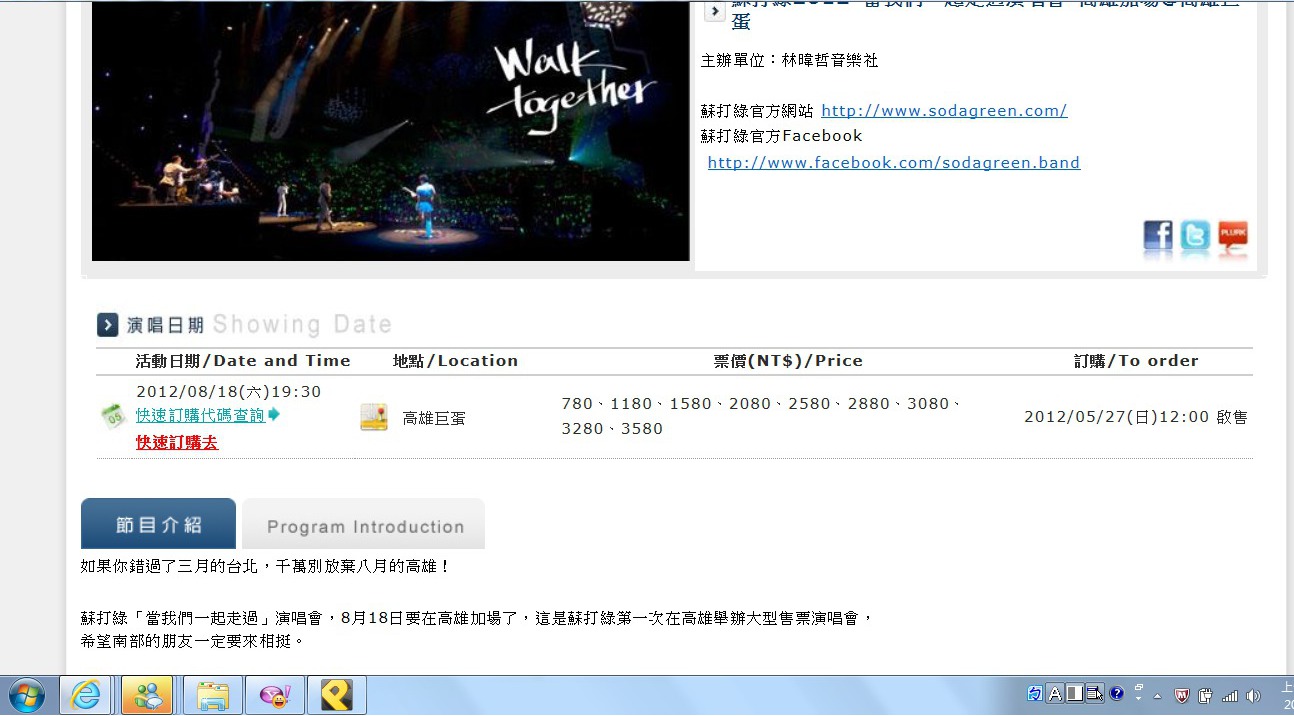Open the sodagreen.band Facebook link
The width and height of the screenshot is (1294, 716).
click(x=894, y=162)
